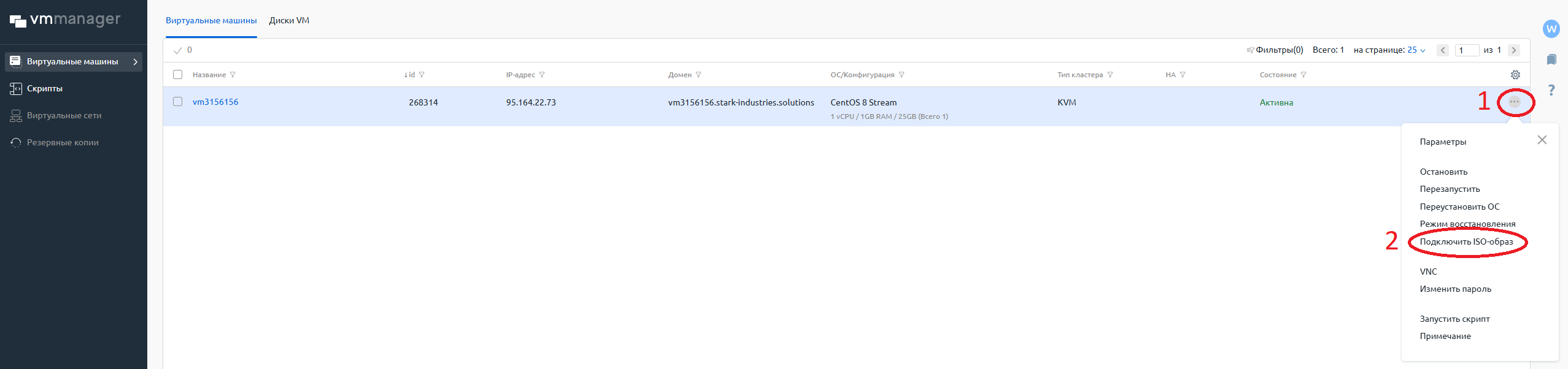Open the help question mark icon

pyautogui.click(x=1551, y=90)
